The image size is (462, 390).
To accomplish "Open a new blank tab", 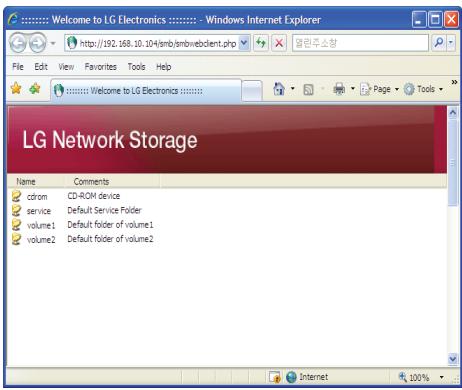I will point(252,91).
